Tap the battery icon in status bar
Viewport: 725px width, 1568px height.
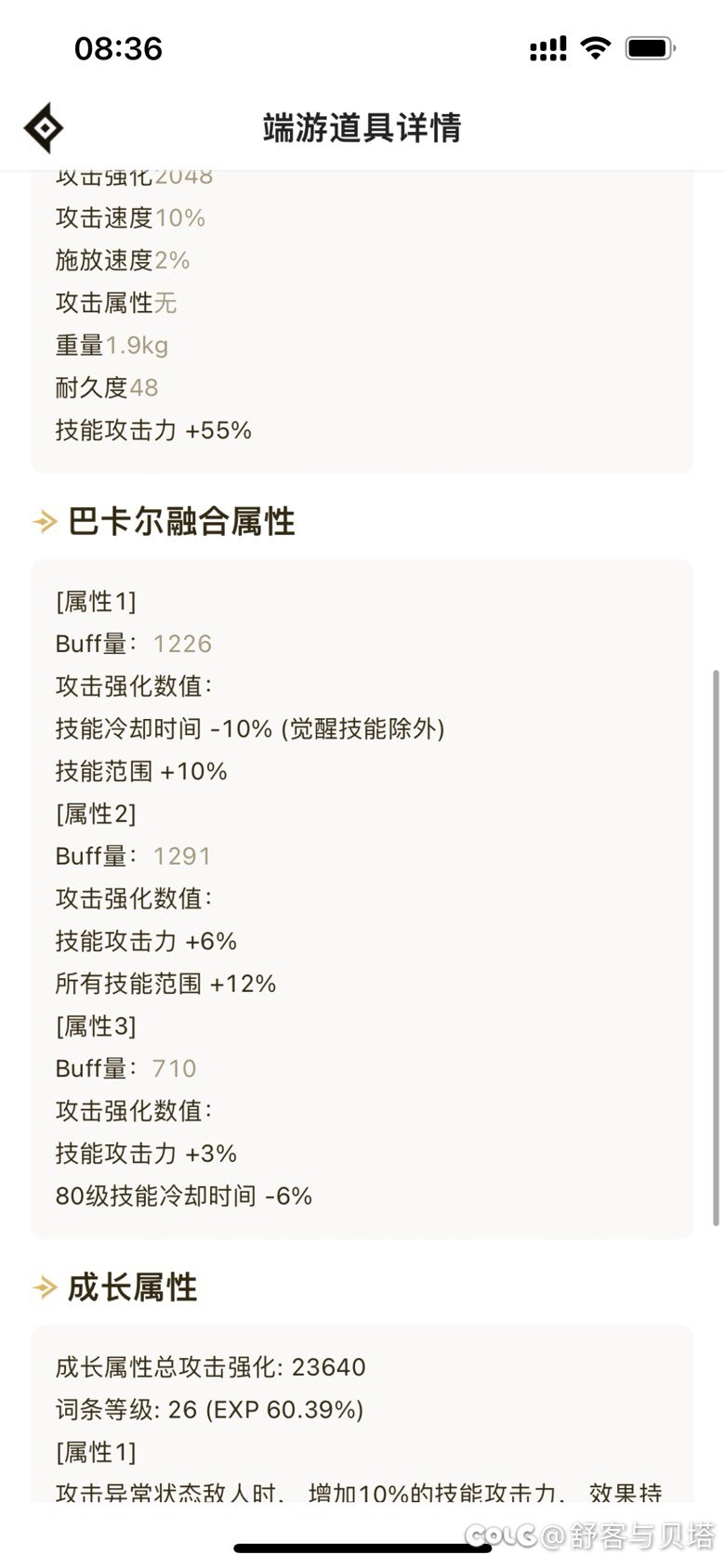click(650, 48)
